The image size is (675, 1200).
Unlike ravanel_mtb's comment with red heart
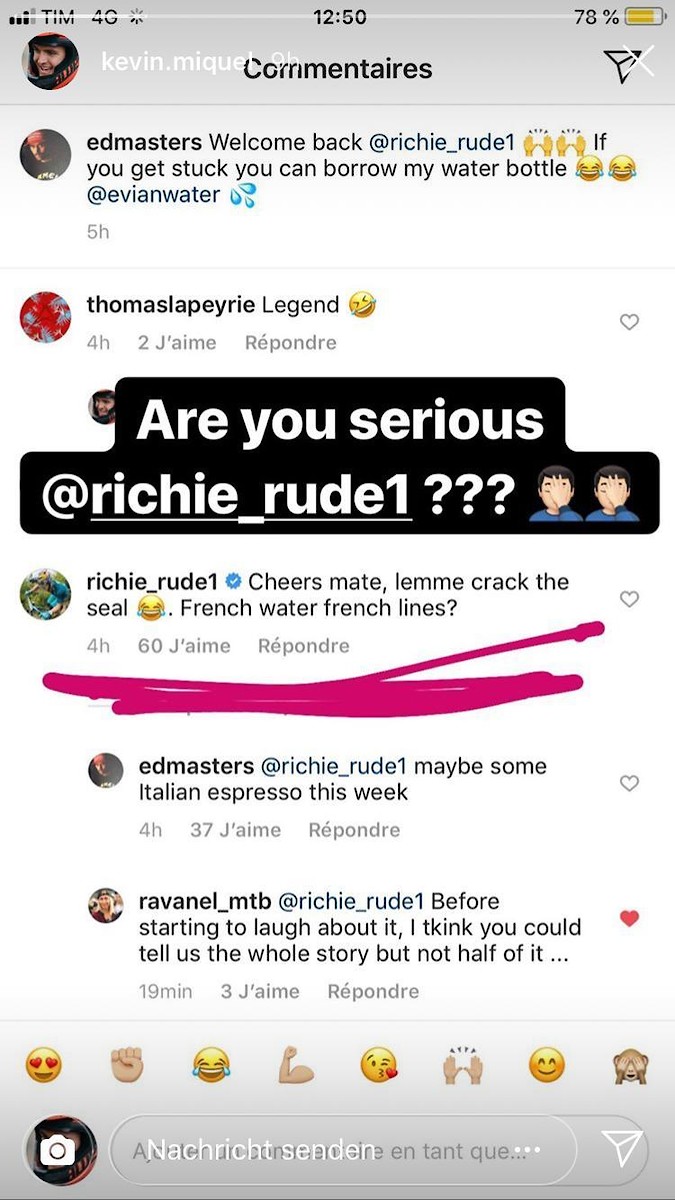pos(629,918)
